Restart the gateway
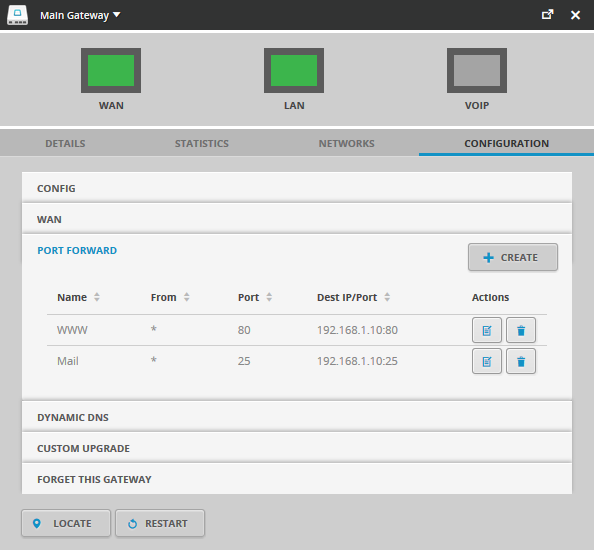 pyautogui.click(x=160, y=523)
